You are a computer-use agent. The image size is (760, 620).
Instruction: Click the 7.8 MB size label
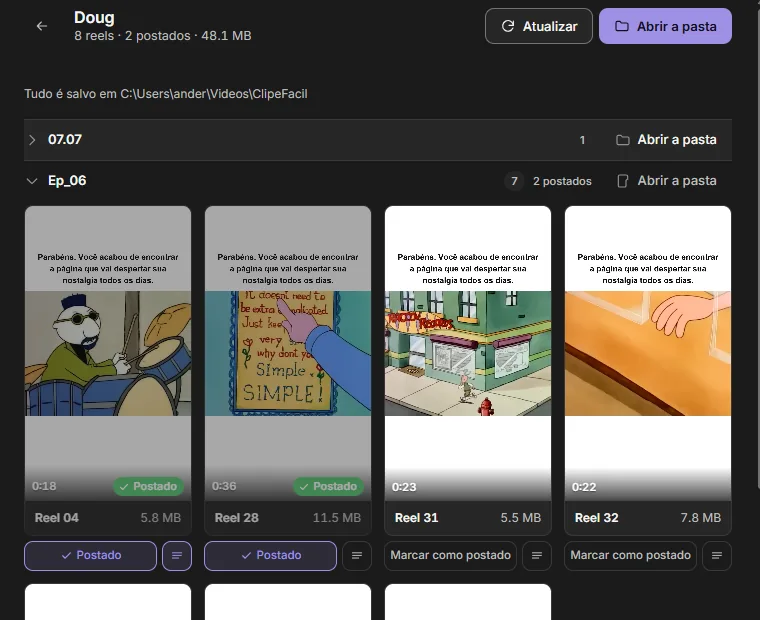[700, 518]
